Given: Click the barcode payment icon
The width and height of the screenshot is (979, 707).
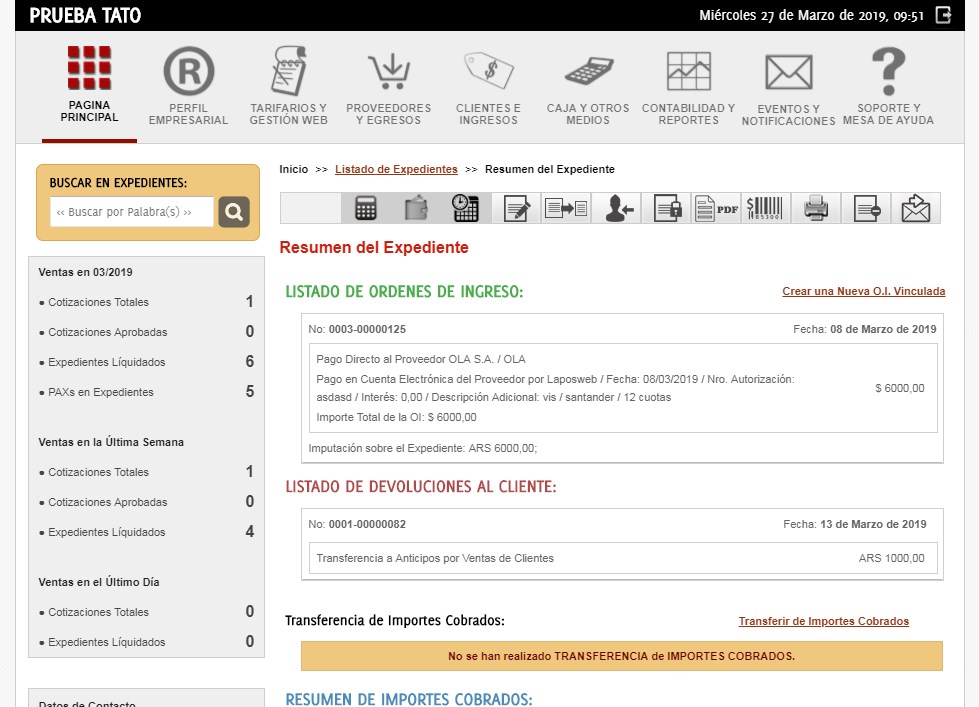Looking at the screenshot, I should coord(765,208).
